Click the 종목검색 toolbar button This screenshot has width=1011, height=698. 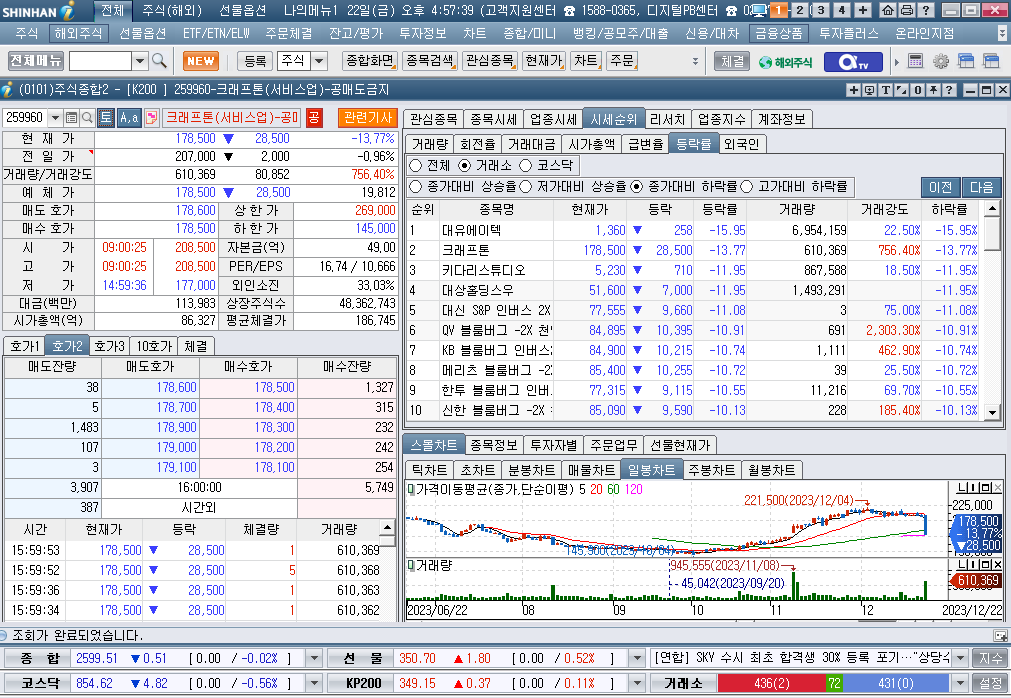(x=430, y=61)
